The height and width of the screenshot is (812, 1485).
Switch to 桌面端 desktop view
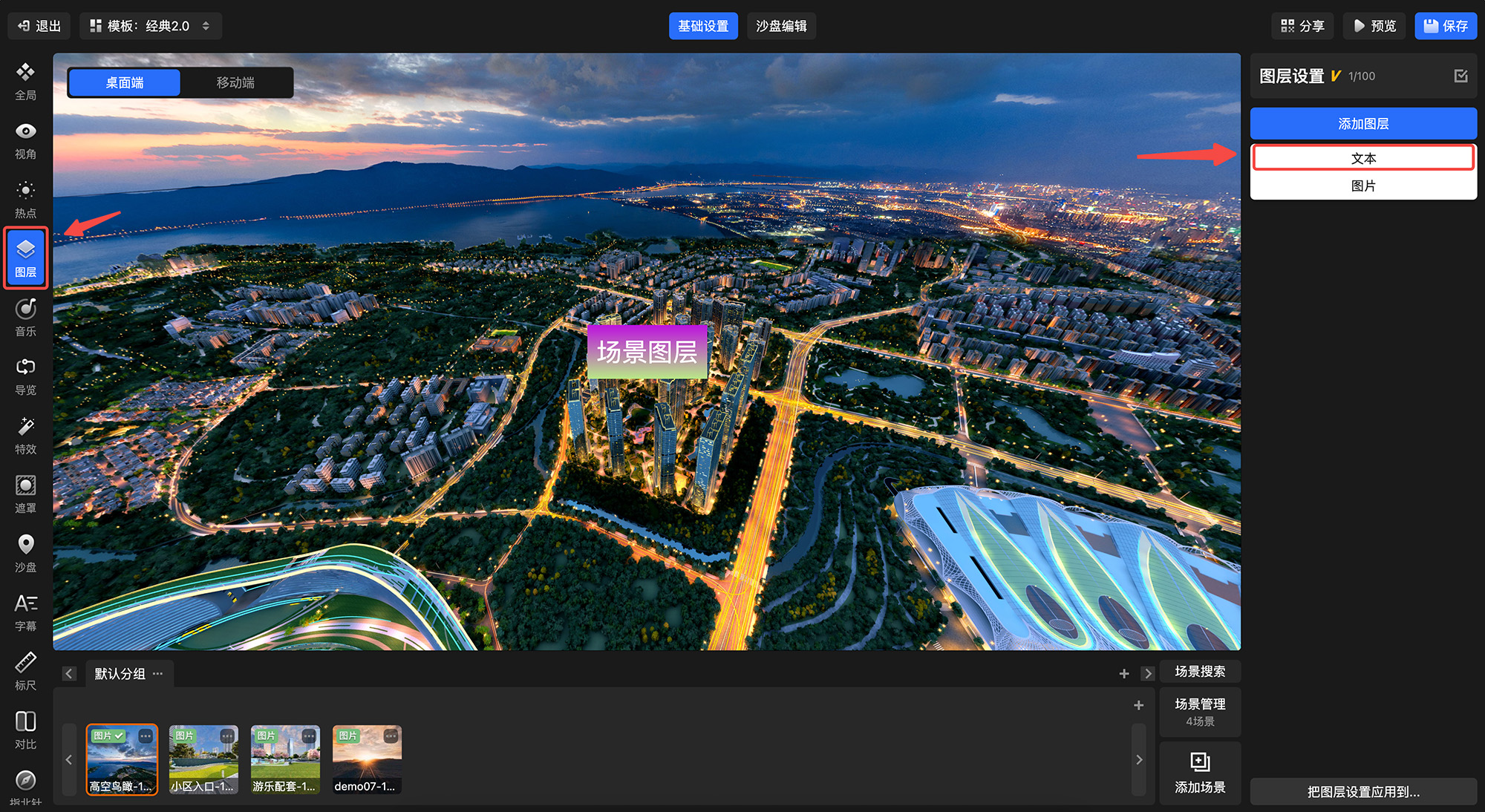tap(125, 82)
